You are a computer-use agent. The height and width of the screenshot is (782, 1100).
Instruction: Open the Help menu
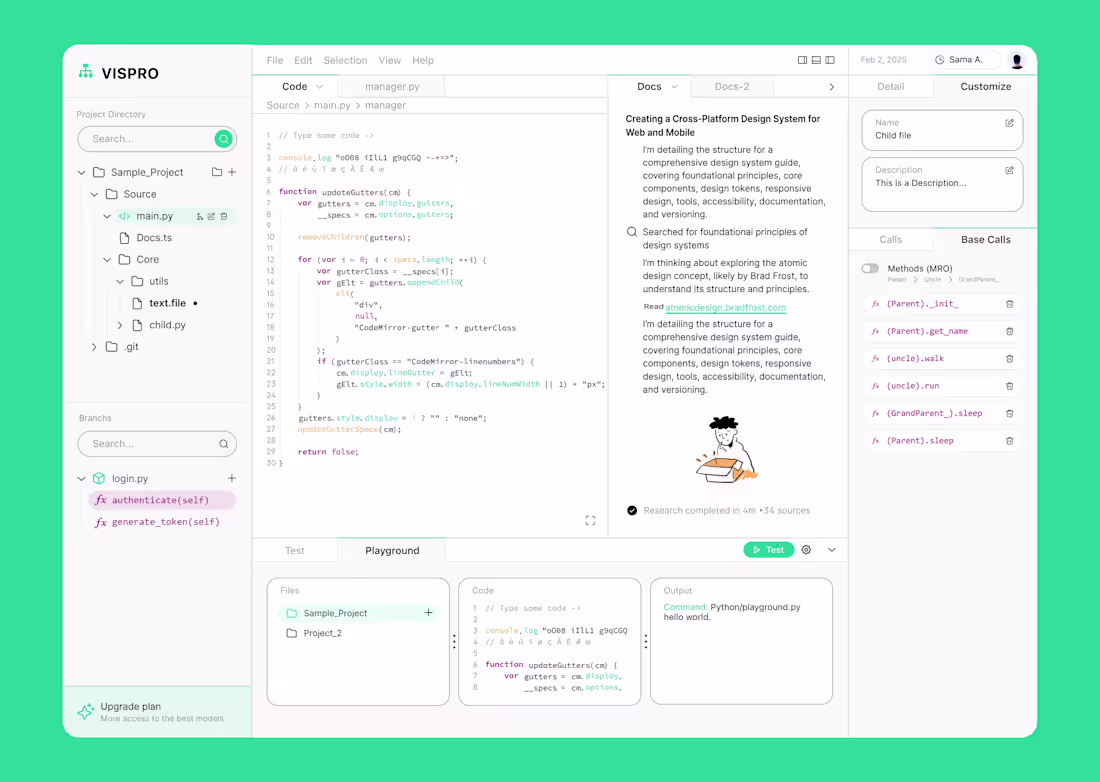[x=423, y=60]
